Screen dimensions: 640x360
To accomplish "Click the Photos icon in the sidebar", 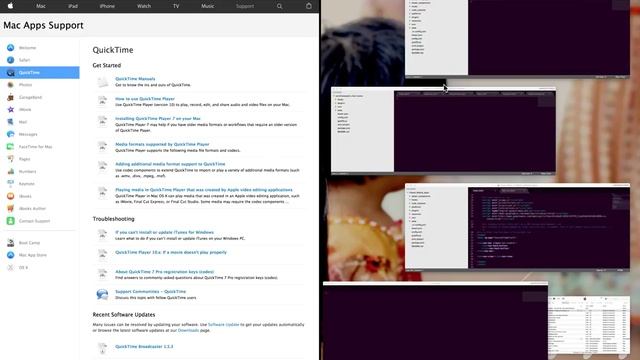I will [x=11, y=85].
